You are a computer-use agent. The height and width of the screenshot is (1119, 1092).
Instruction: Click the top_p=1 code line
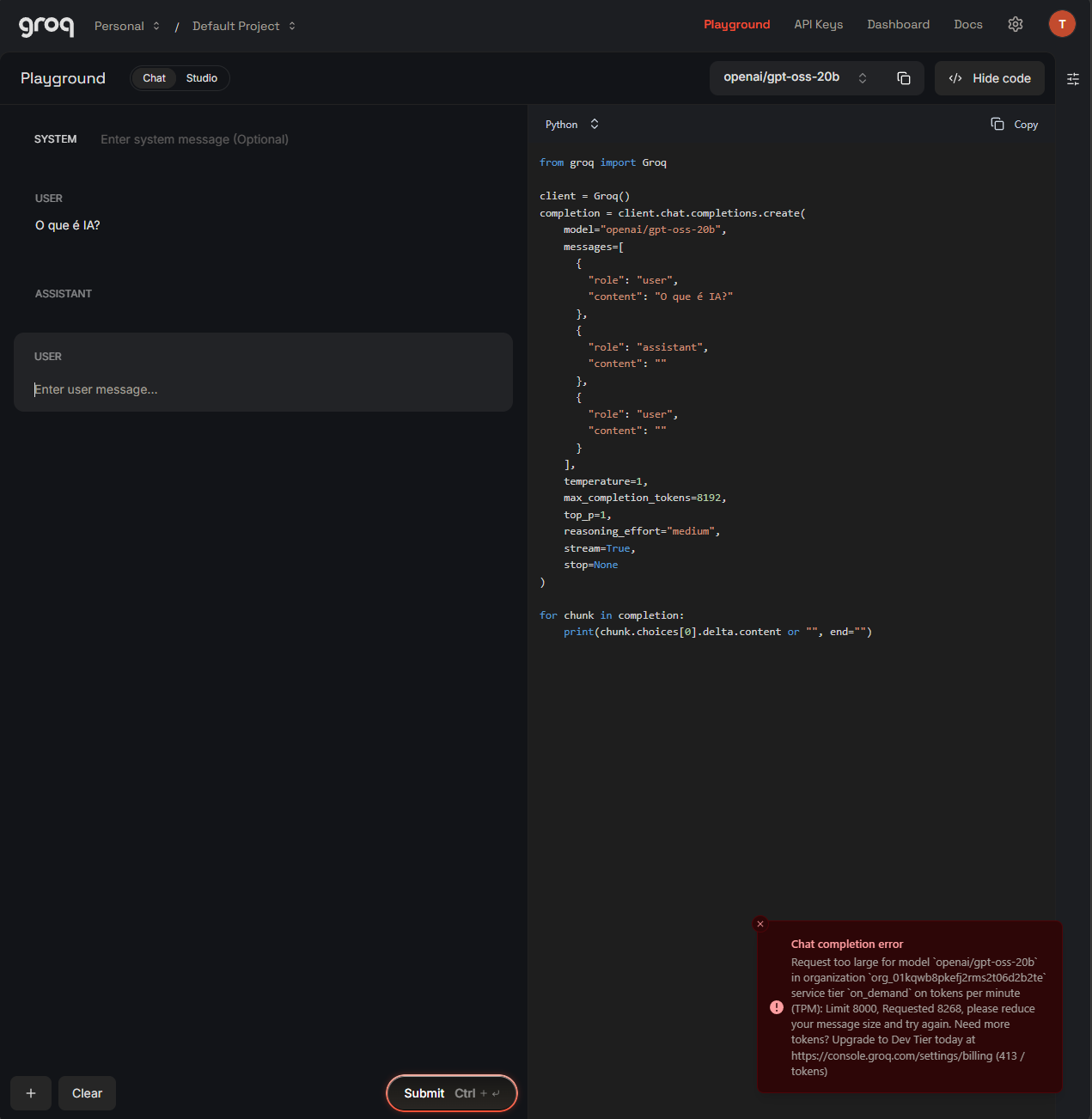pyautogui.click(x=588, y=515)
